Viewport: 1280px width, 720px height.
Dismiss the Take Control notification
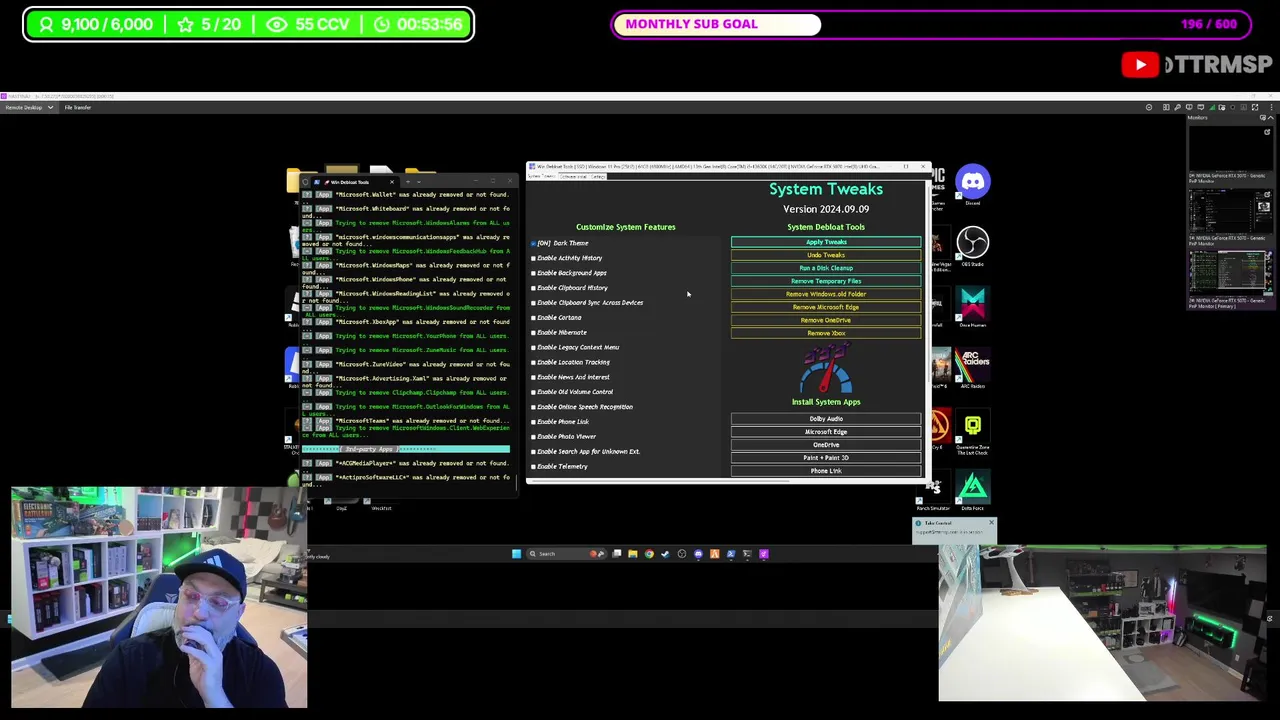click(x=991, y=523)
